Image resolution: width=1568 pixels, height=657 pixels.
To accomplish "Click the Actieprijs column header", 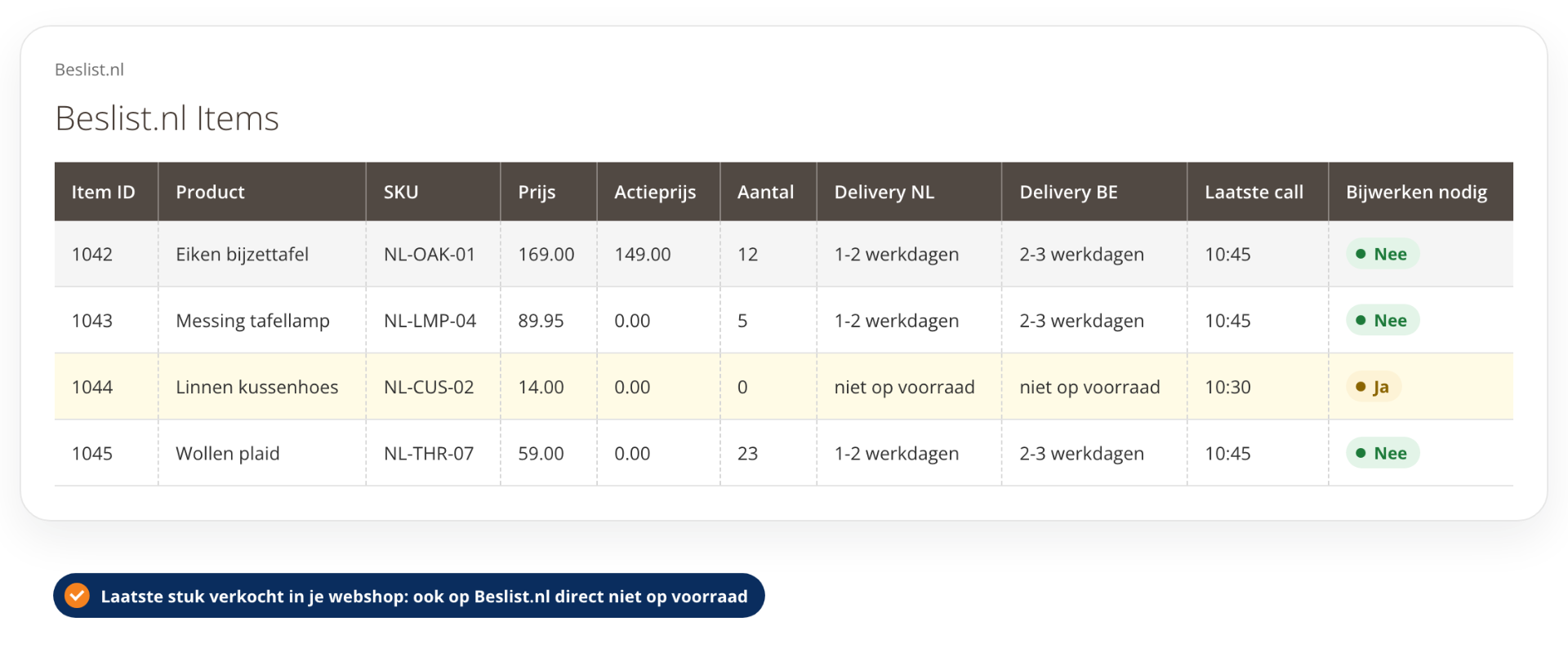I will (658, 192).
